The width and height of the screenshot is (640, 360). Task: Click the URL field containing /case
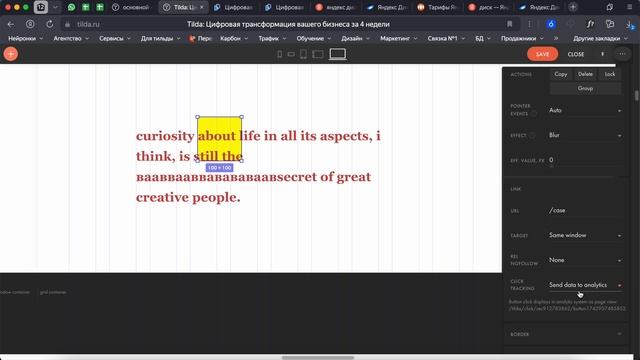(585, 210)
